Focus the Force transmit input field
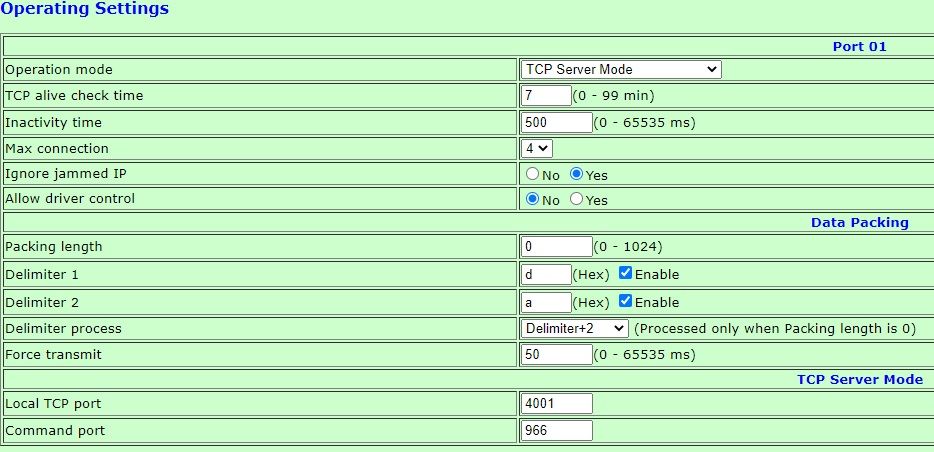Screen dimensions: 934x452 [x=556, y=354]
